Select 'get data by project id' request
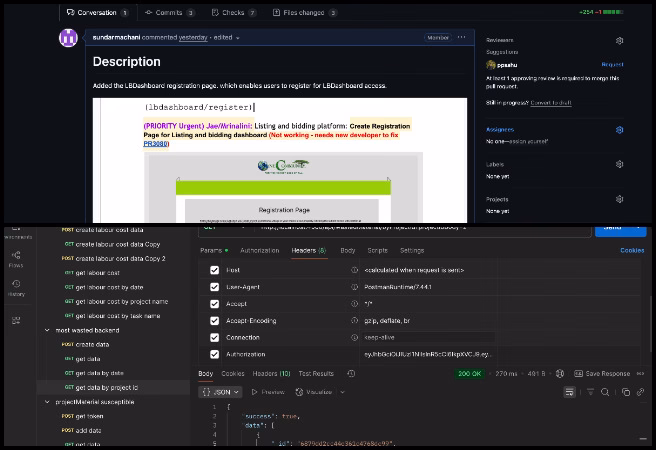The image size is (656, 450). click(113, 388)
